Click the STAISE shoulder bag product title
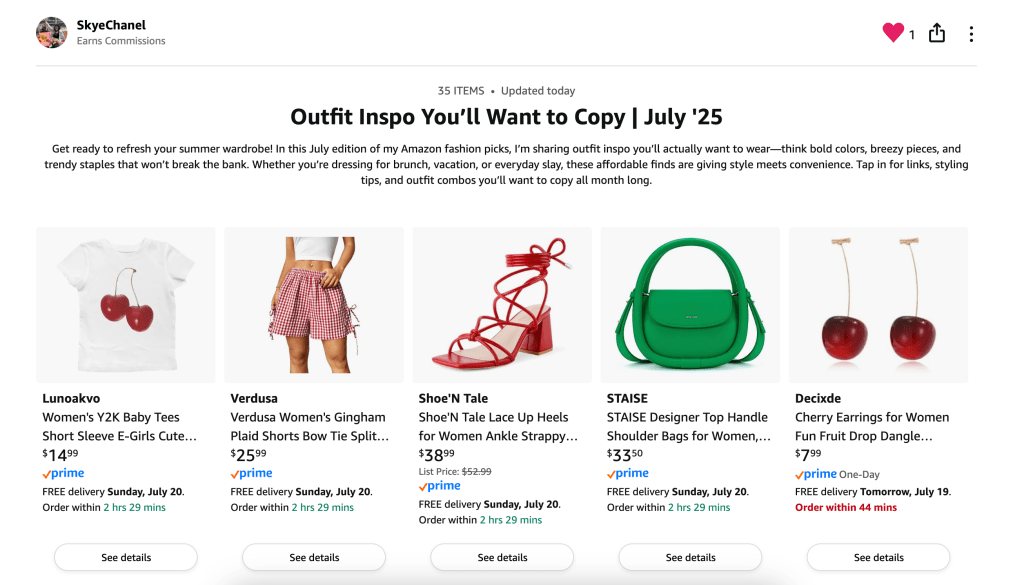 (x=683, y=427)
